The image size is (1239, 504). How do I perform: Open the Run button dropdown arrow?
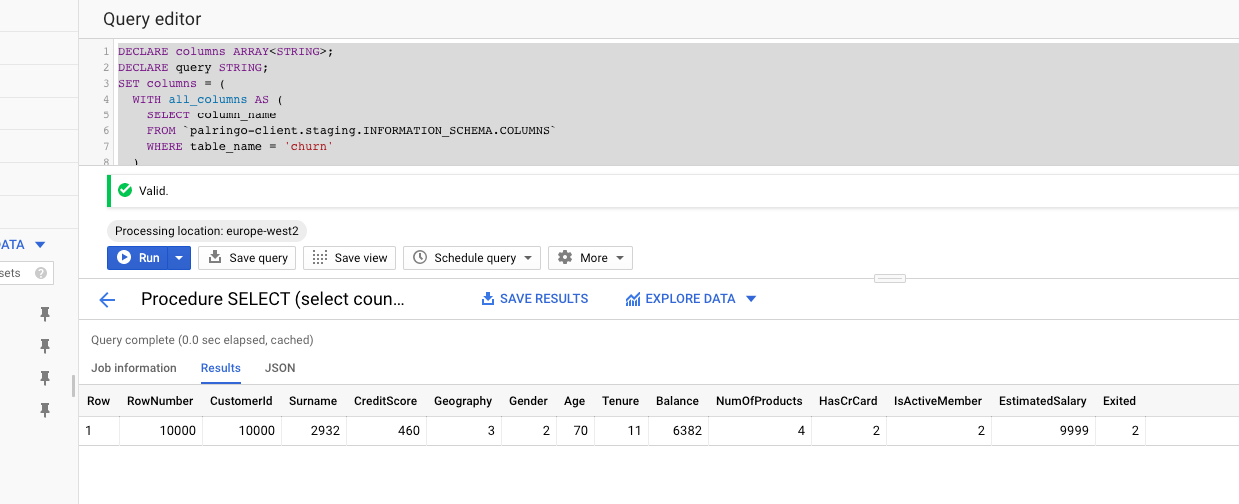(178, 258)
